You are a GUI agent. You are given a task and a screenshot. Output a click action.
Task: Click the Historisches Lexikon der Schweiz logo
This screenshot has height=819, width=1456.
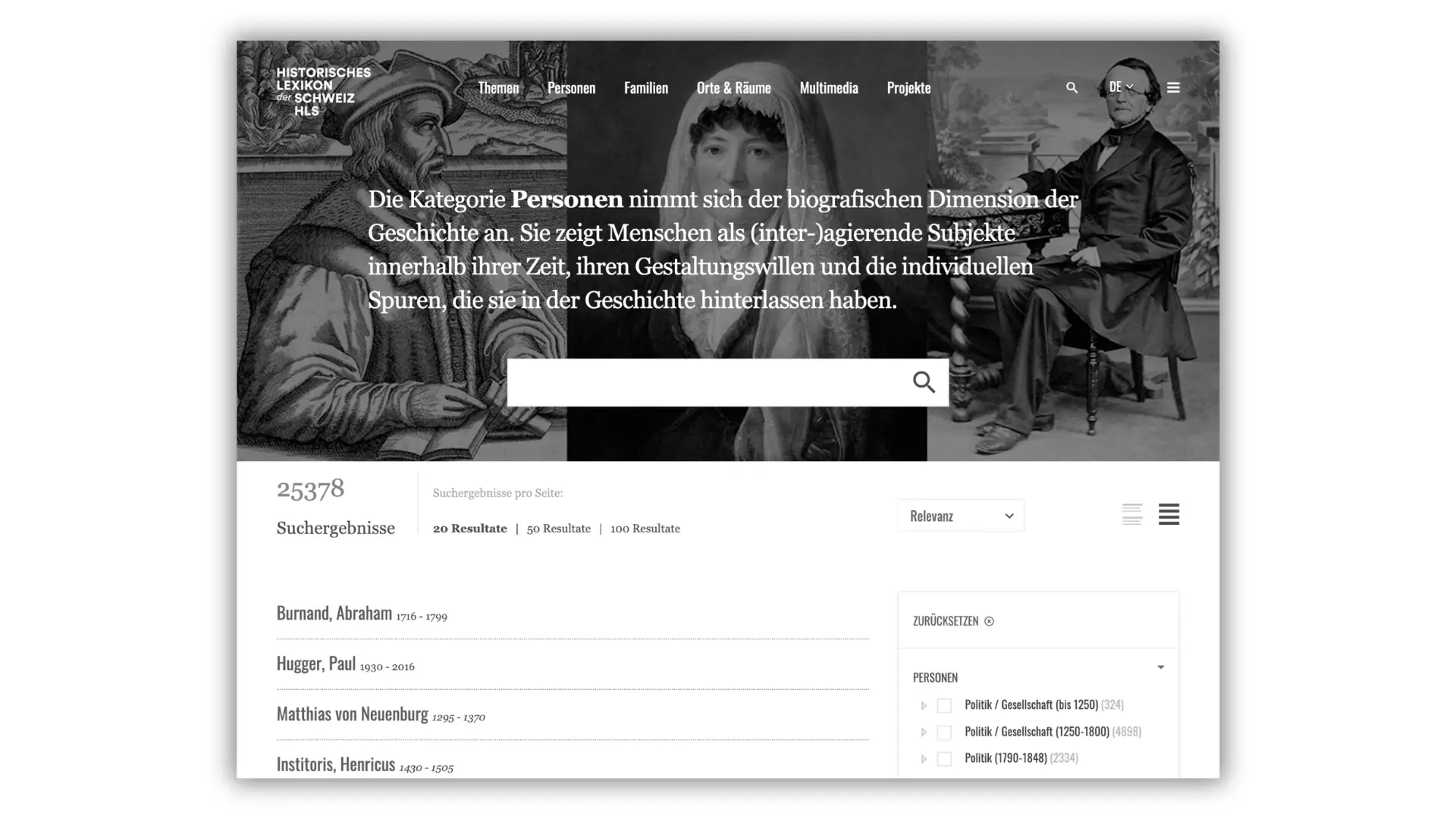[x=323, y=92]
